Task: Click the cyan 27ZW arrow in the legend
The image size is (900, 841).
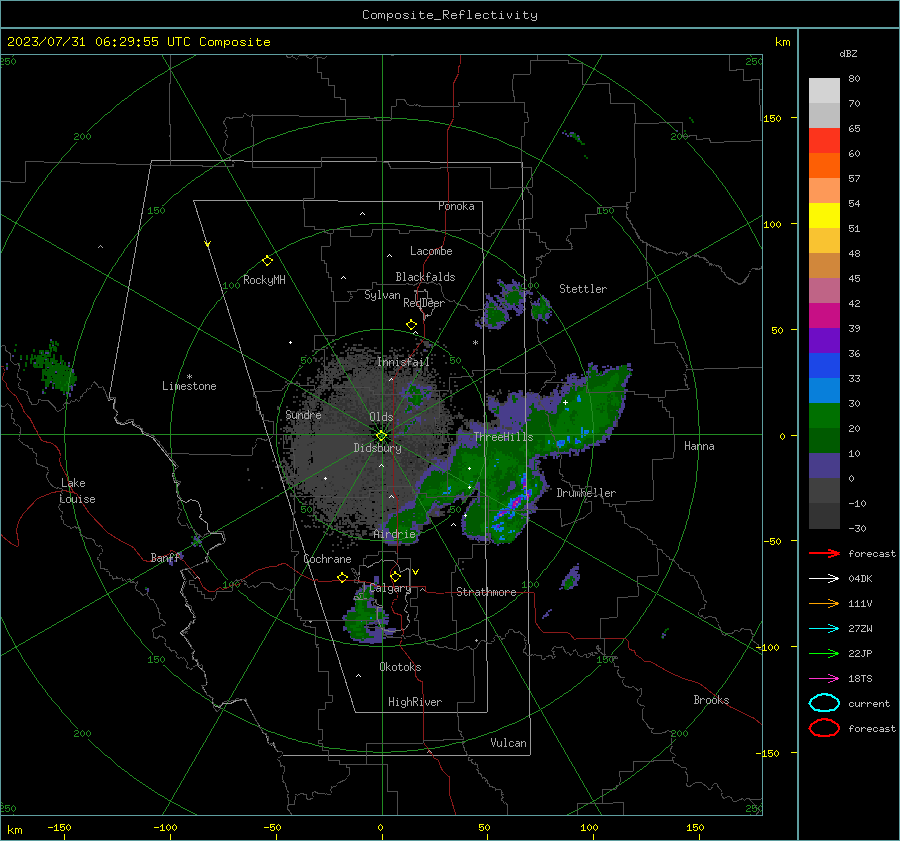Action: 824,629
